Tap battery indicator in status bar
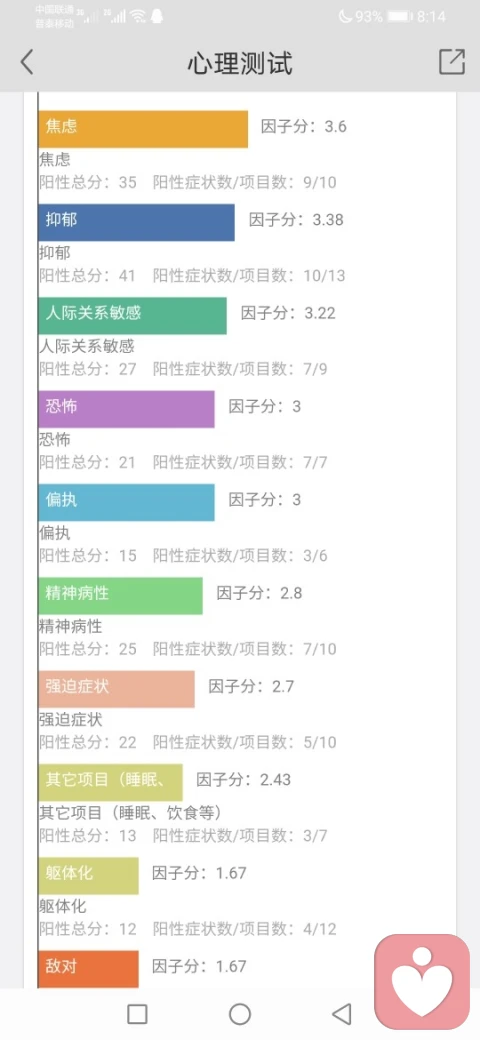This screenshot has height=1040, width=480. (400, 17)
